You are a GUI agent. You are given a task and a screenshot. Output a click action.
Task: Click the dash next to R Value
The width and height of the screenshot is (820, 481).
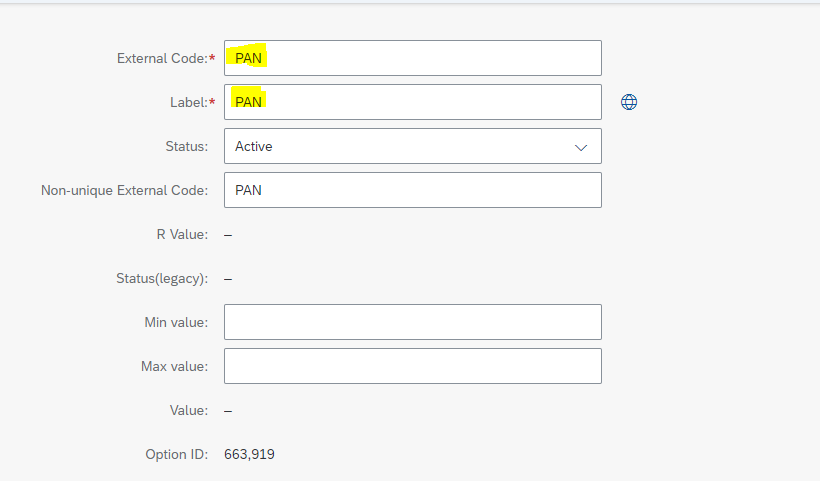pos(228,235)
